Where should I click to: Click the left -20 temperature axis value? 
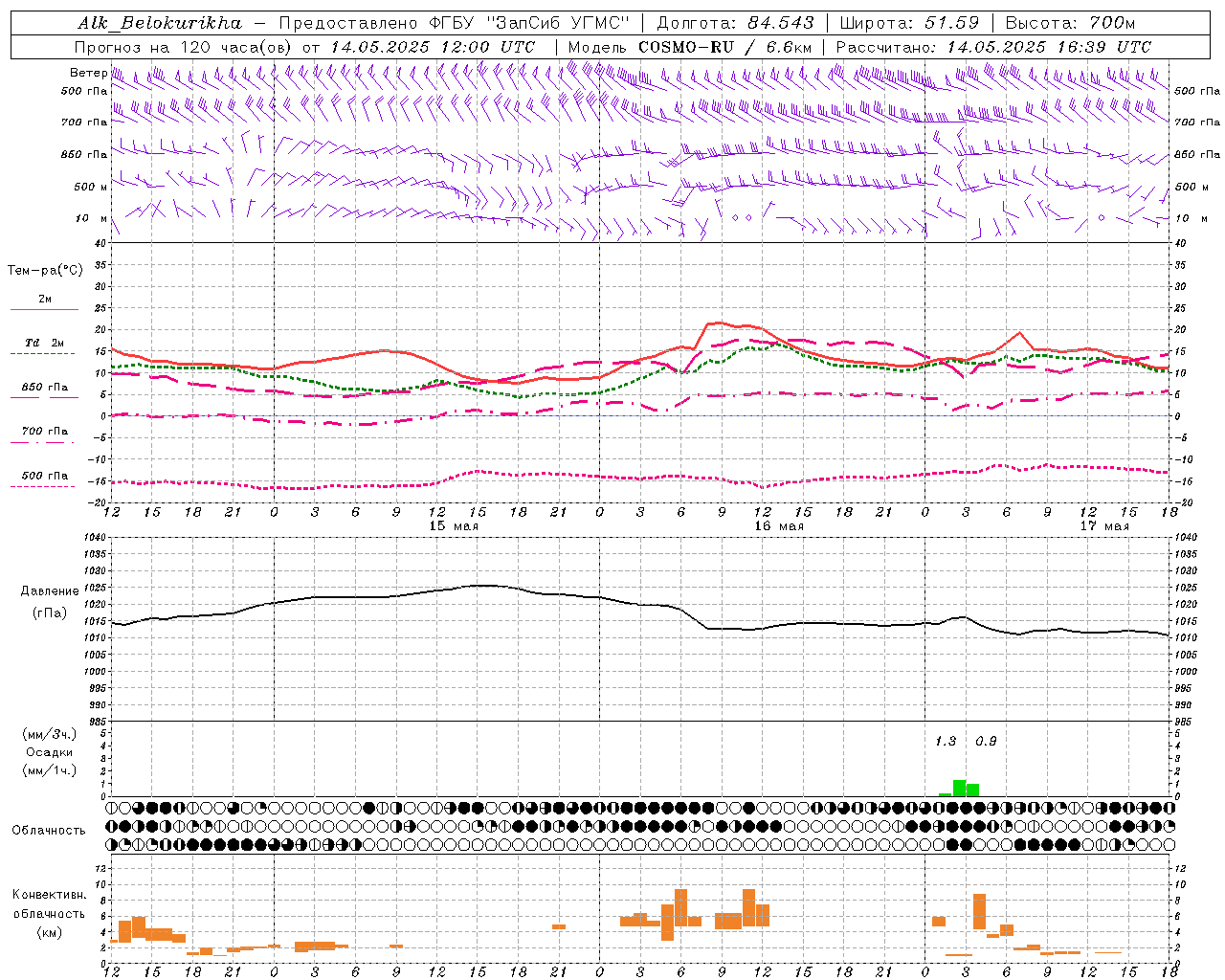[97, 502]
